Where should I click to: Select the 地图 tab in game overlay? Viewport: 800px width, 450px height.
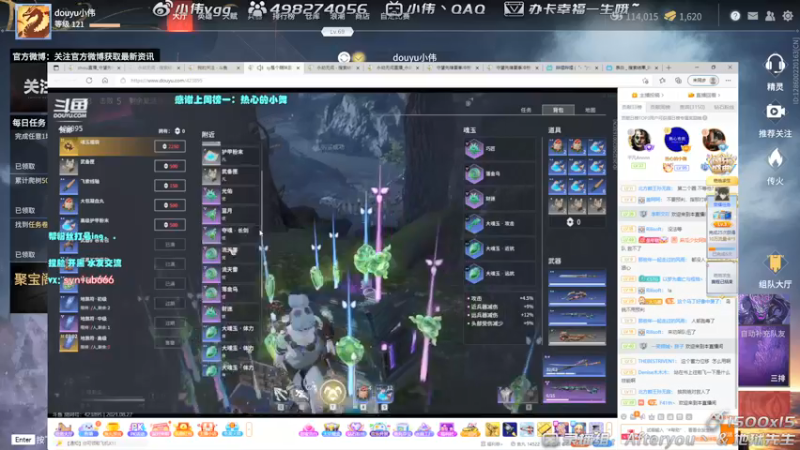pyautogui.click(x=590, y=110)
